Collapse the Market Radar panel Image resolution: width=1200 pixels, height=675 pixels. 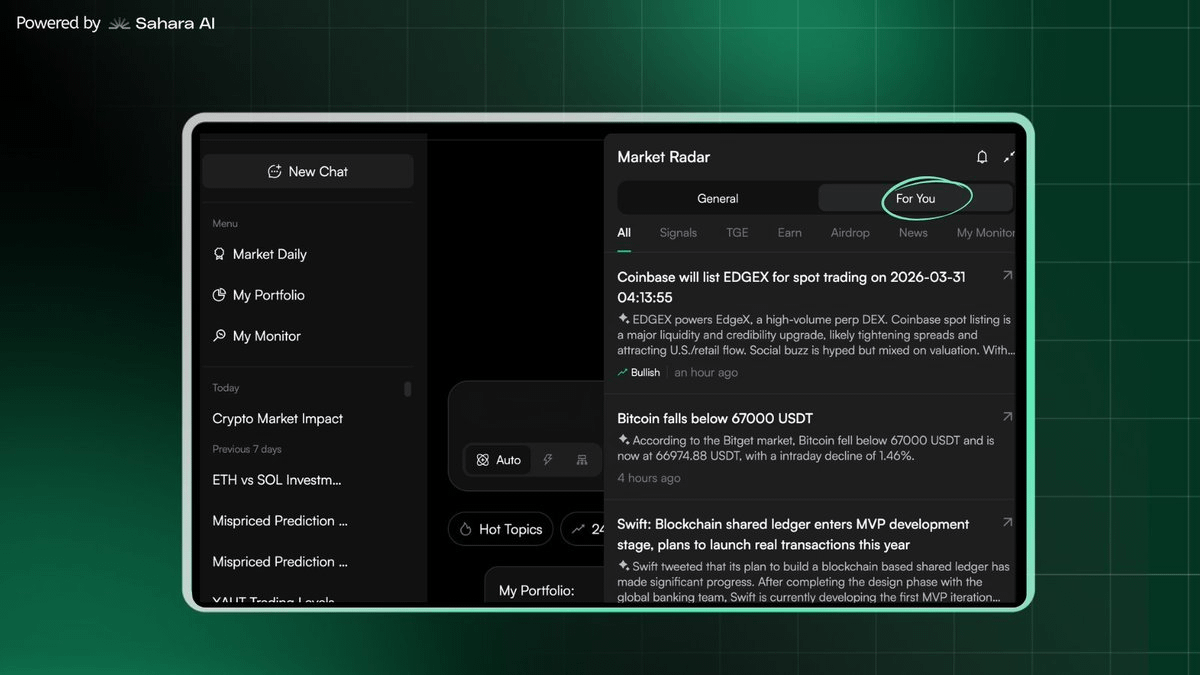tap(1009, 157)
